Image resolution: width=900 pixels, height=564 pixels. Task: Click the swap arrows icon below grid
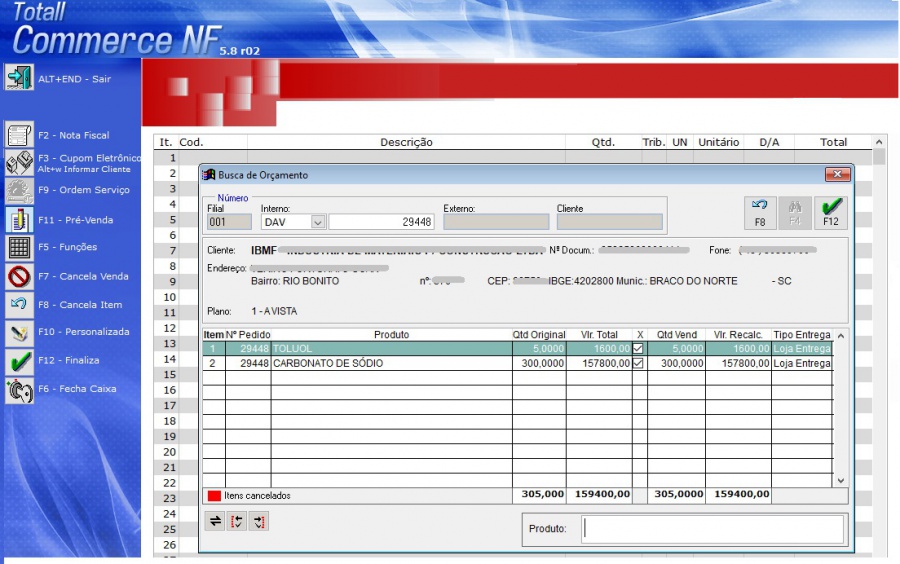click(x=215, y=521)
